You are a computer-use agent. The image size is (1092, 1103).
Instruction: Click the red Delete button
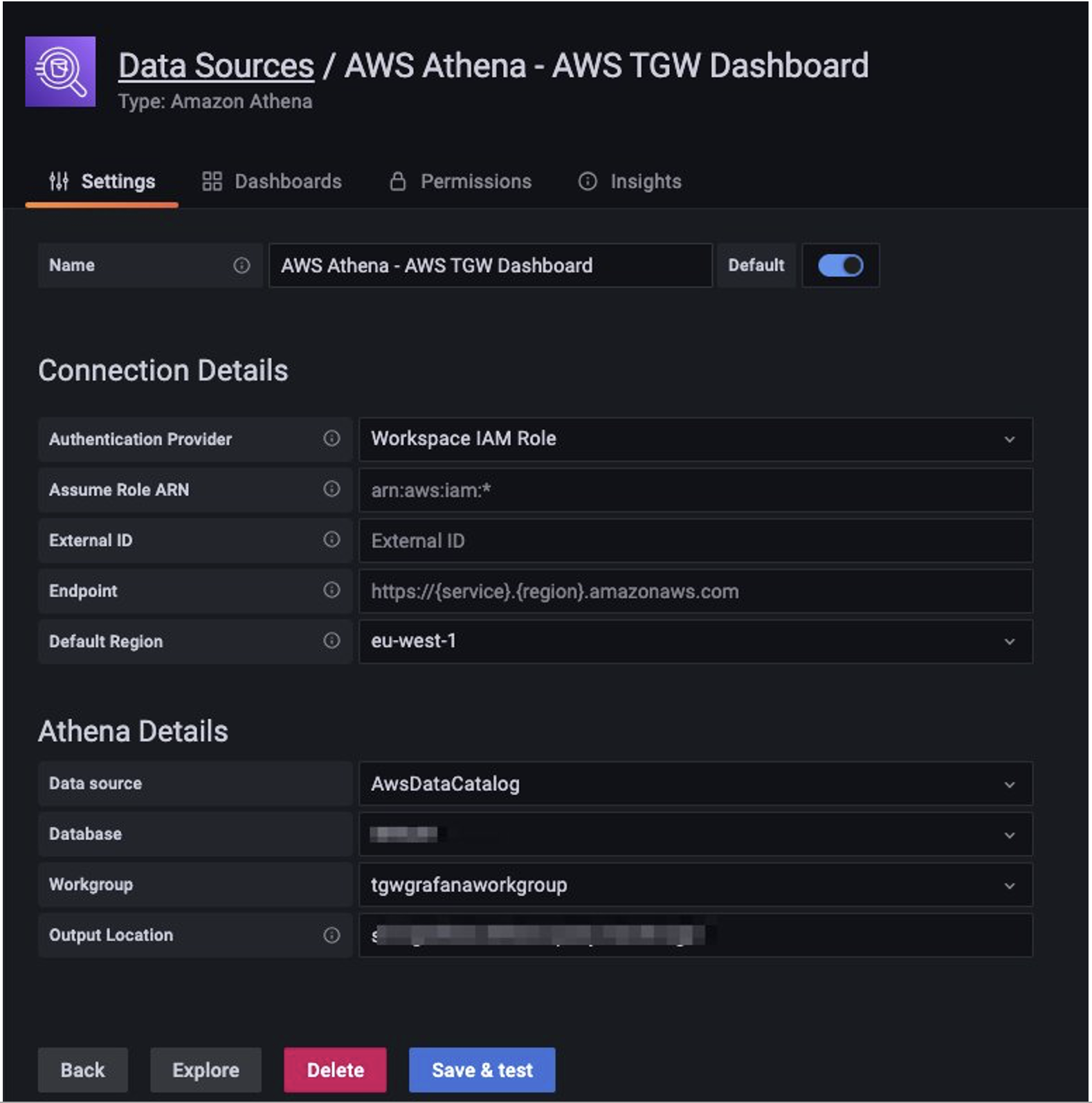pos(335,1070)
